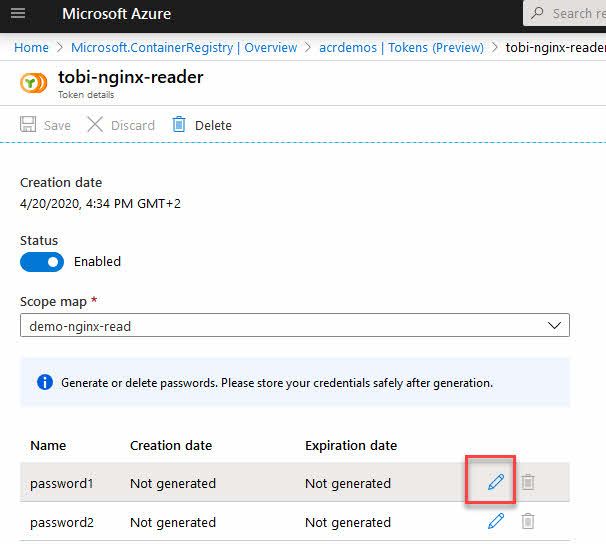Click the search magnifier icon
The height and width of the screenshot is (544, 606).
(538, 14)
